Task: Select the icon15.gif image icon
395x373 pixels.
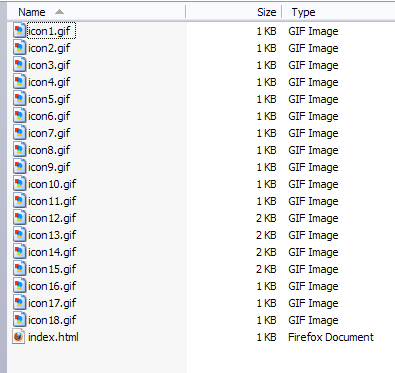Action: pos(19,269)
